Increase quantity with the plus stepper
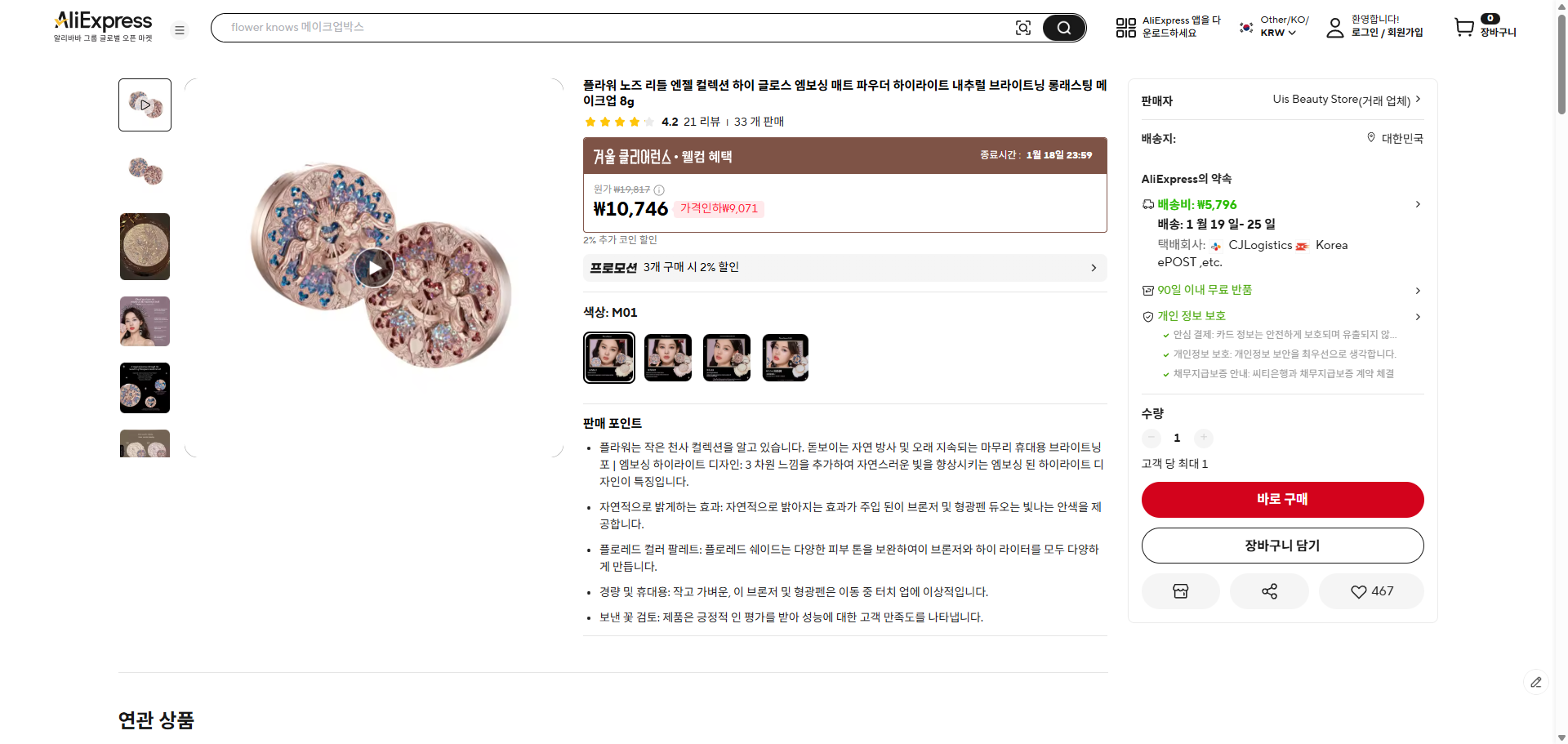1568x744 pixels. [1203, 438]
